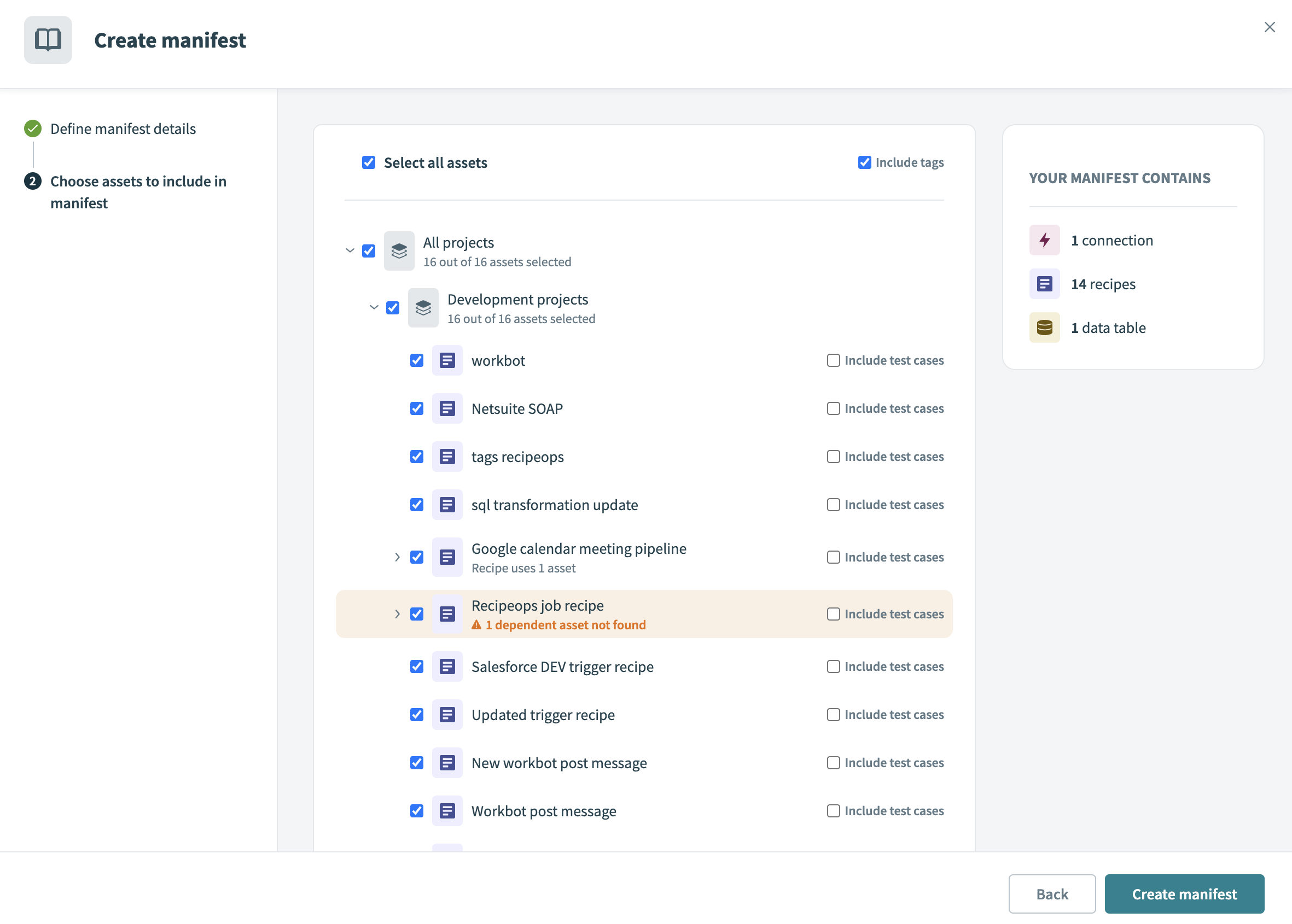
Task: Uncheck Select all assets
Action: point(369,163)
